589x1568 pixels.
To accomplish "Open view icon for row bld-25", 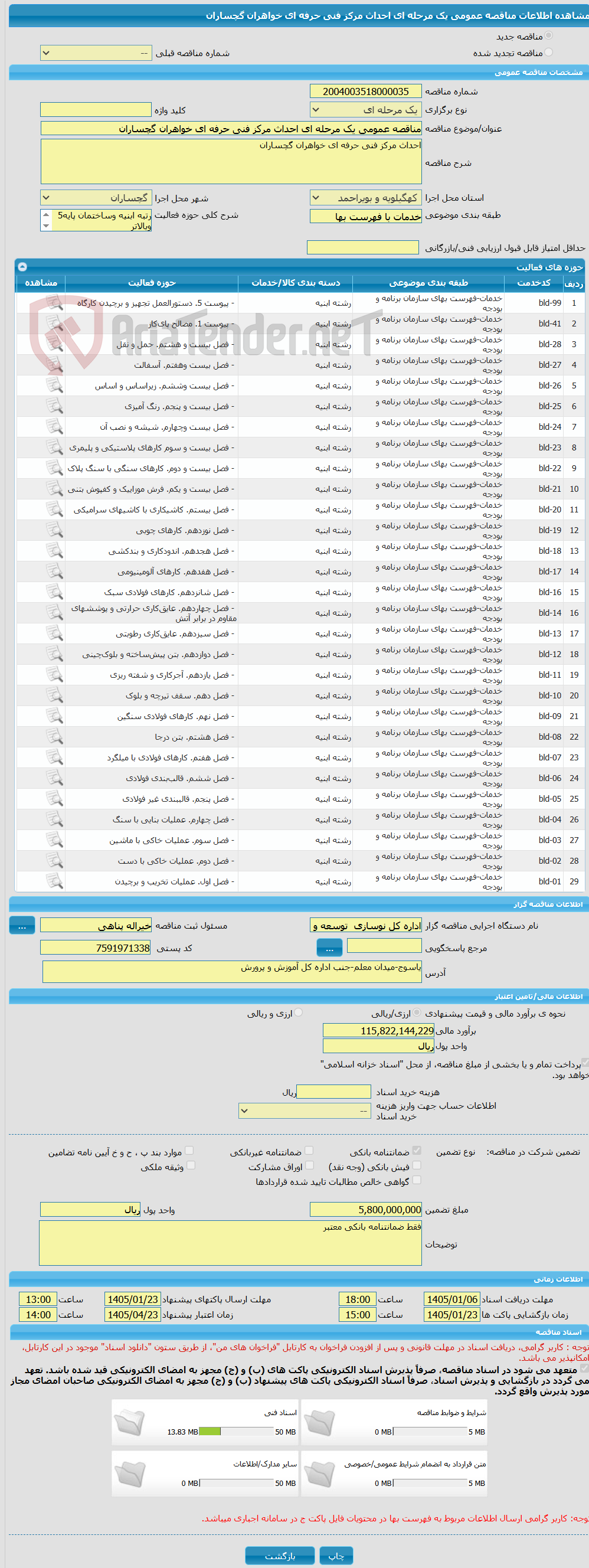I will (x=55, y=406).
